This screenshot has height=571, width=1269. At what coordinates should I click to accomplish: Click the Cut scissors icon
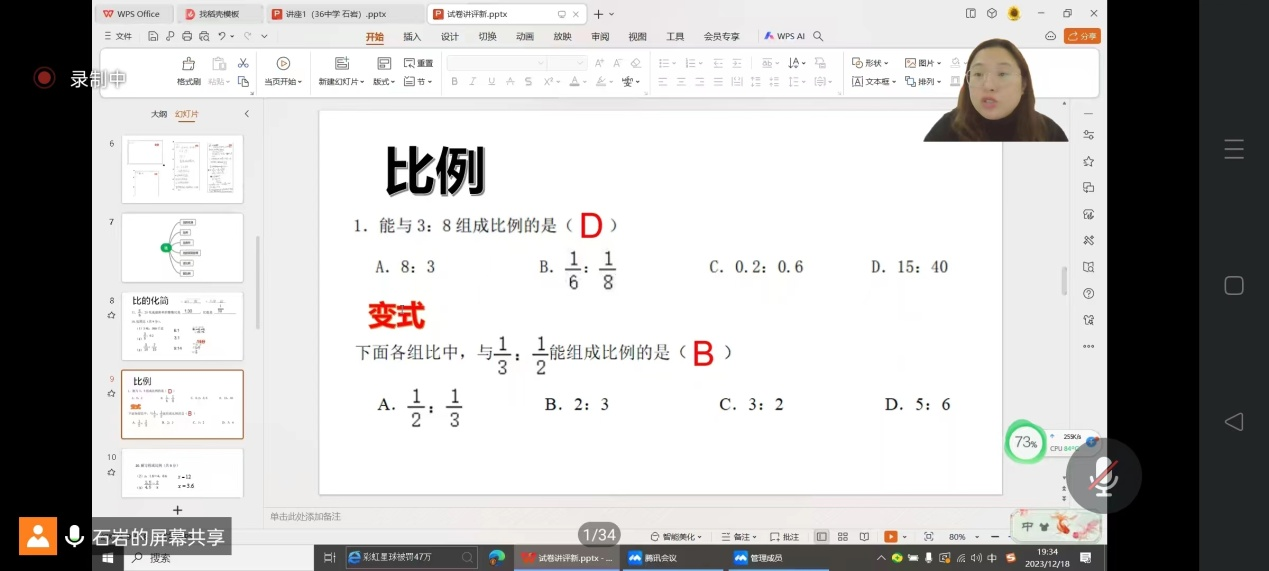click(x=243, y=63)
